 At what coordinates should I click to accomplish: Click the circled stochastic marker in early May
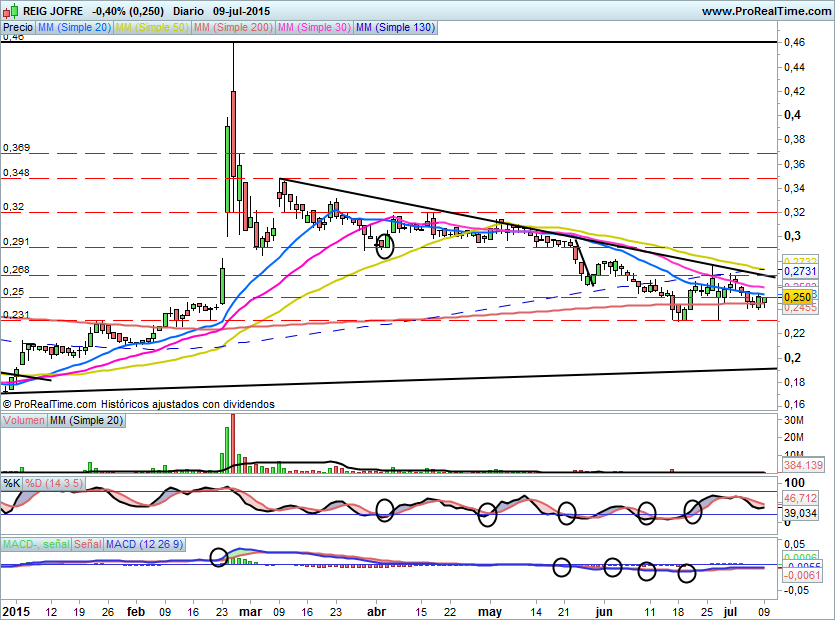pyautogui.click(x=487, y=515)
